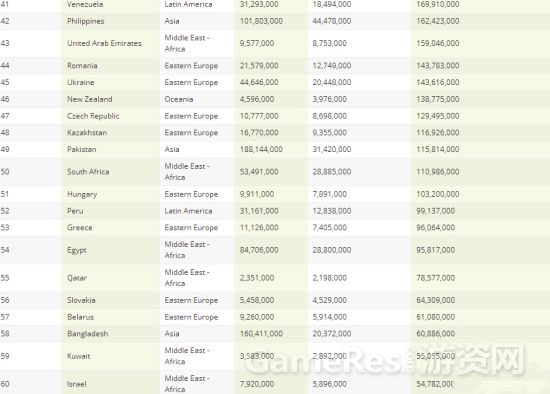Select Kazakhstan's revenue figure 116,926,000
This screenshot has height=394, width=550.
(437, 133)
